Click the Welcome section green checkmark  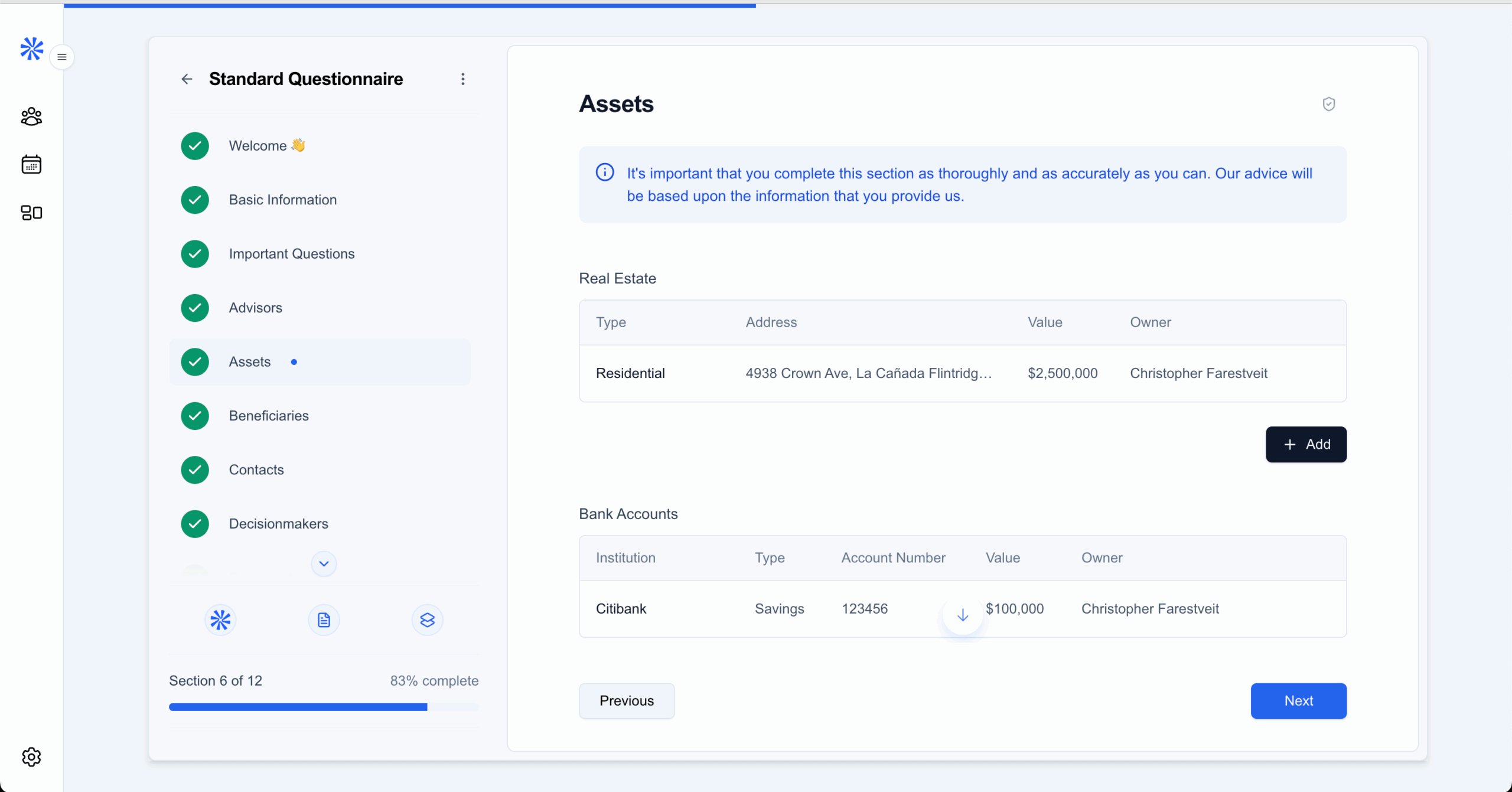(x=195, y=146)
